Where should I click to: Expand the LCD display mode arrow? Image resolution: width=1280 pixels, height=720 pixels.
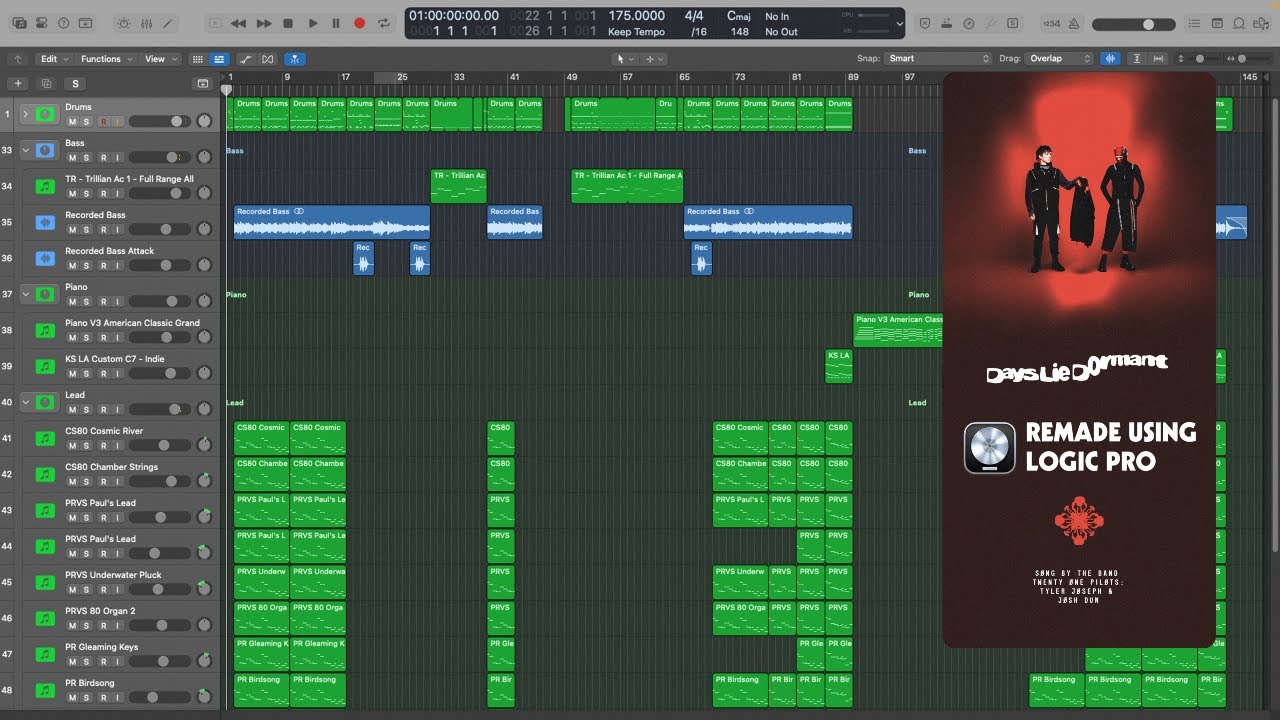point(899,24)
